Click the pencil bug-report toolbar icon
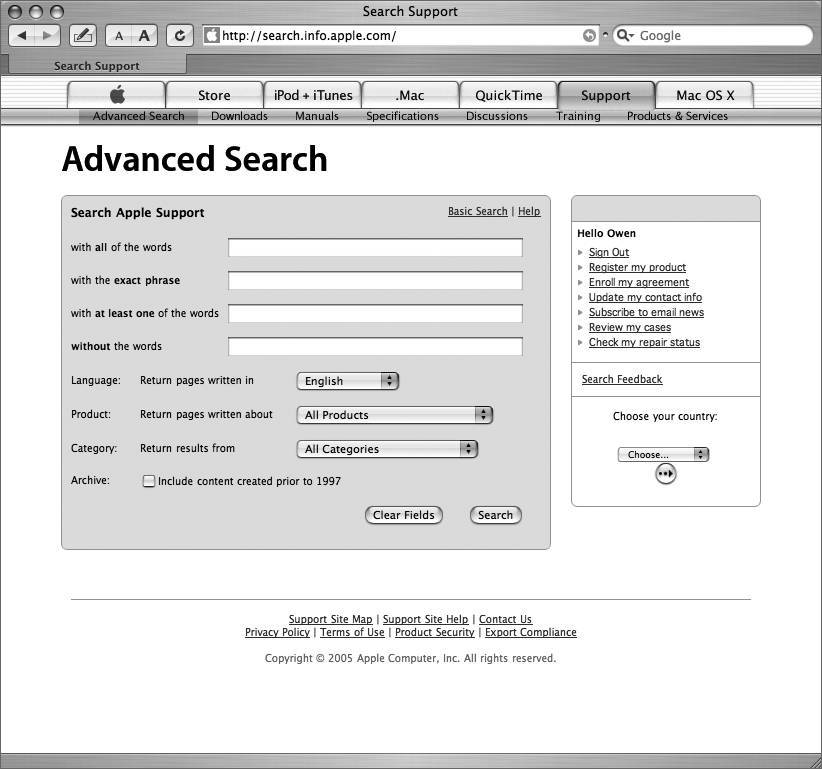 pyautogui.click(x=83, y=36)
